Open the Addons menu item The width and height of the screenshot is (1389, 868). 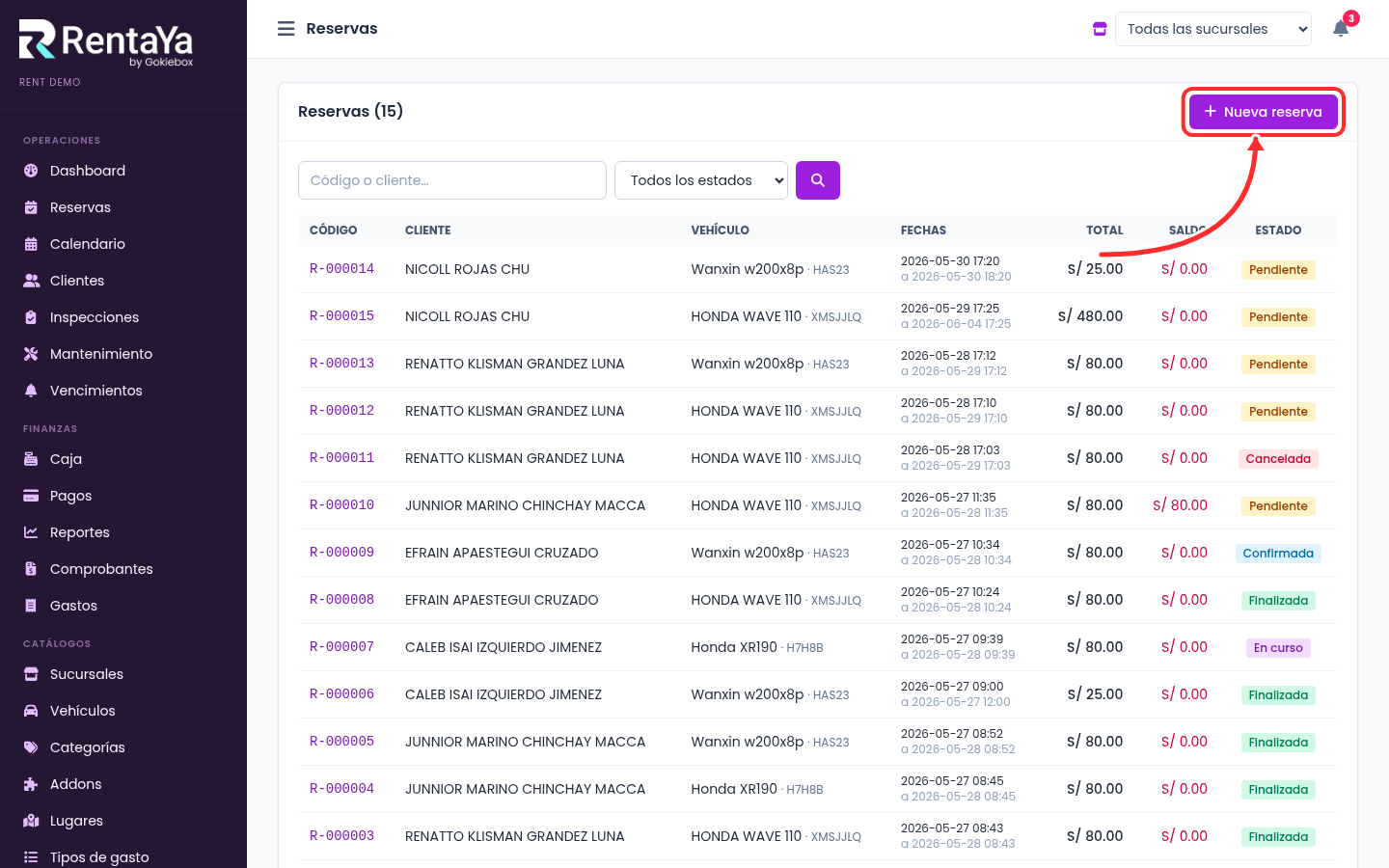[123, 784]
